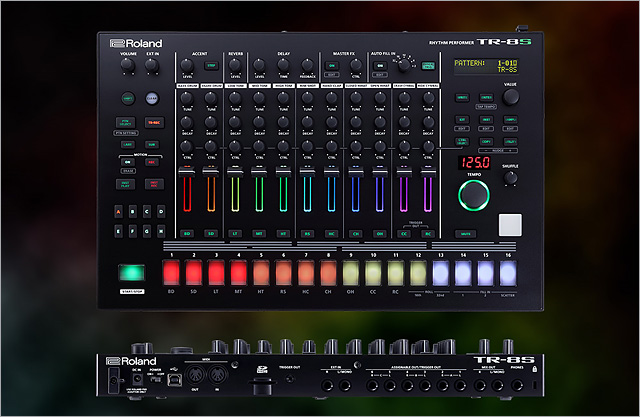Click the red 125.0 tempo display
The height and width of the screenshot is (417, 640).
point(475,161)
